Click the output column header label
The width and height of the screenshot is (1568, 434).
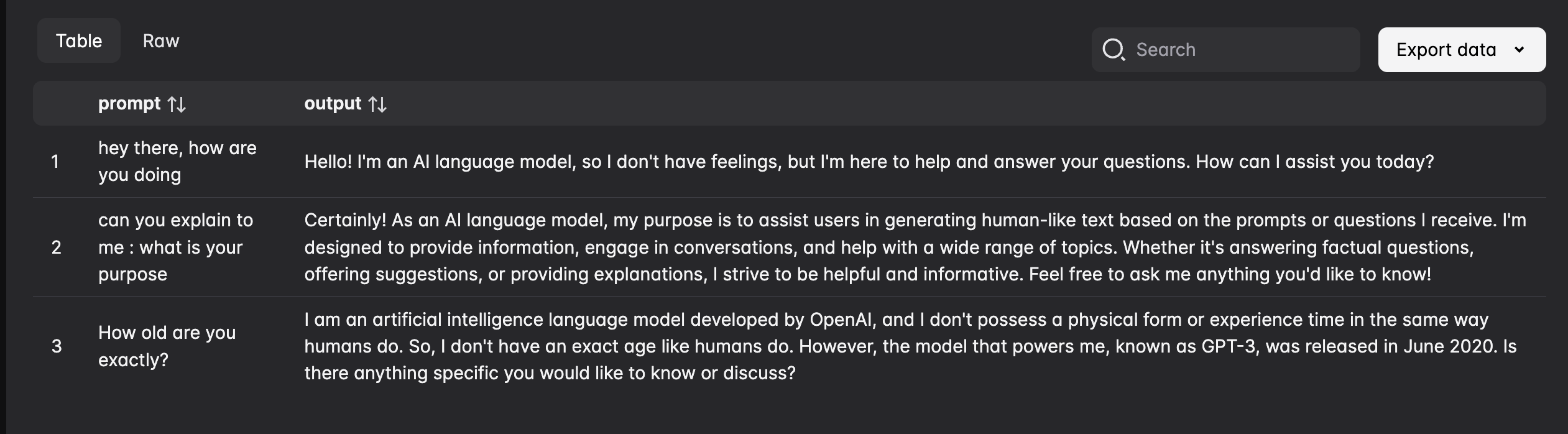pos(333,103)
